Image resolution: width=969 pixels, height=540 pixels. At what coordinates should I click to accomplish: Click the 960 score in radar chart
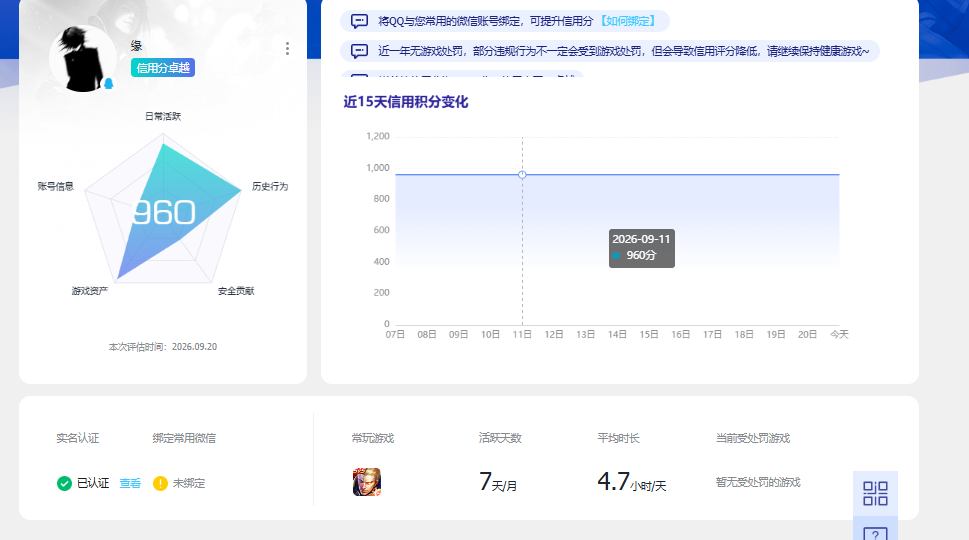click(x=164, y=213)
